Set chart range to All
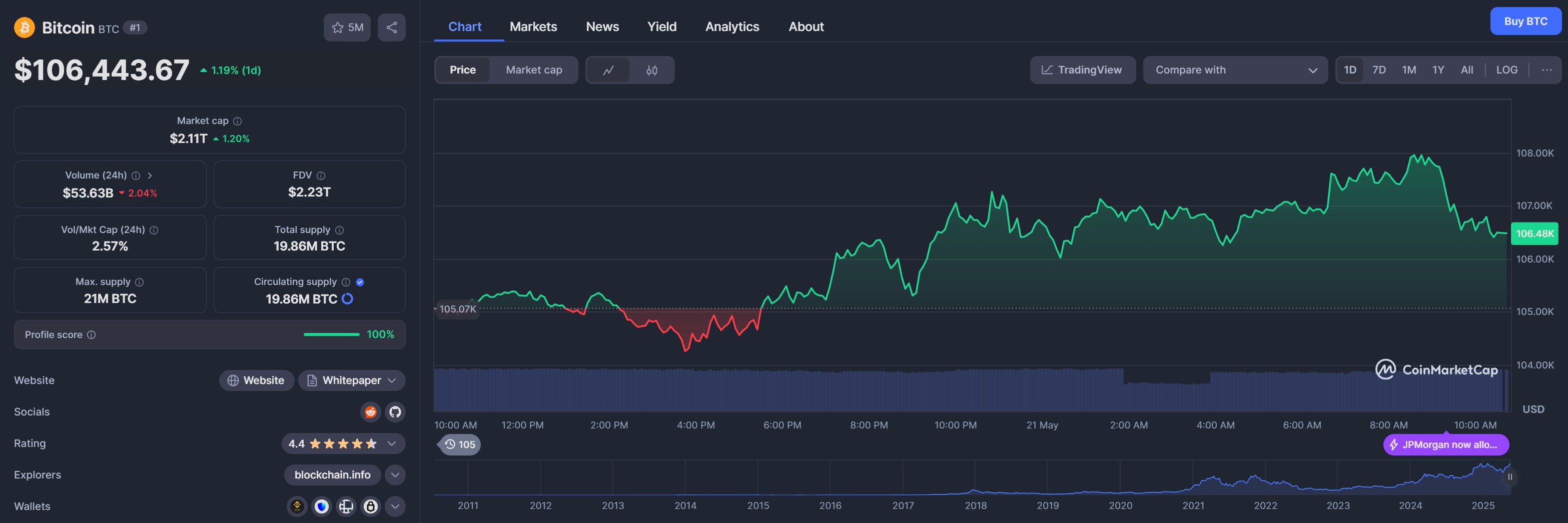 [x=1467, y=70]
